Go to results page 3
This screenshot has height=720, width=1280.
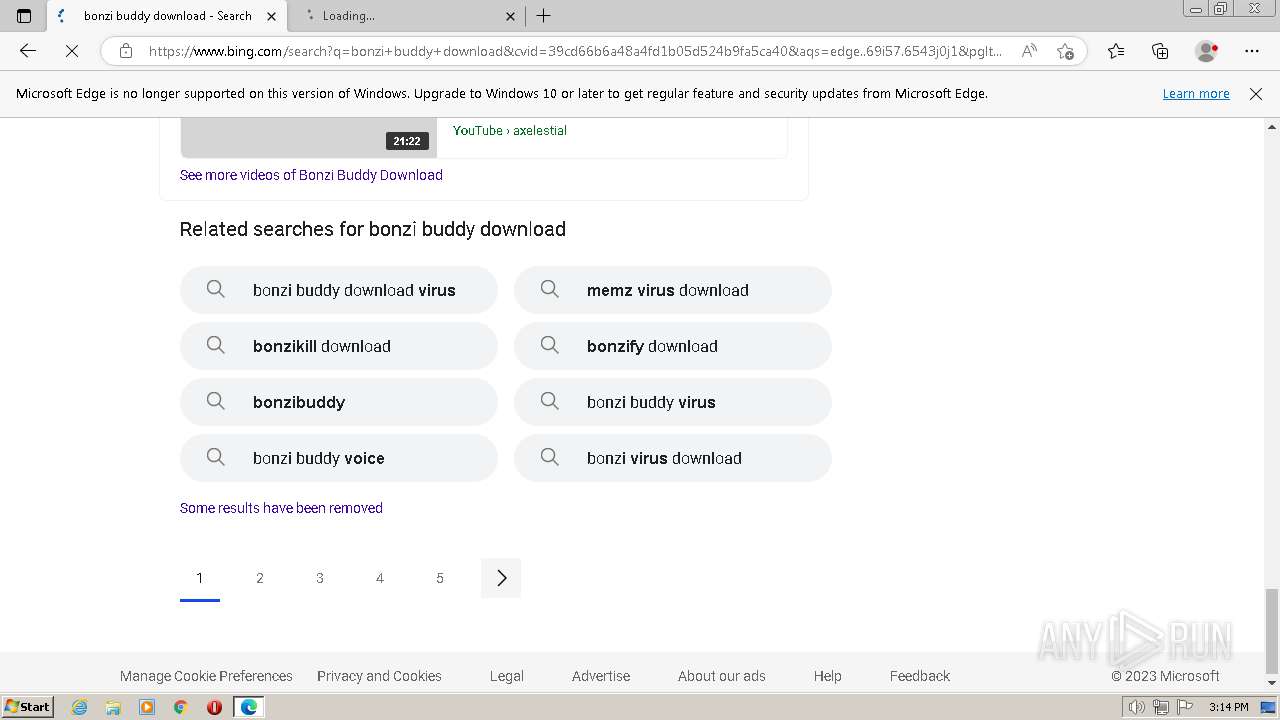click(320, 578)
